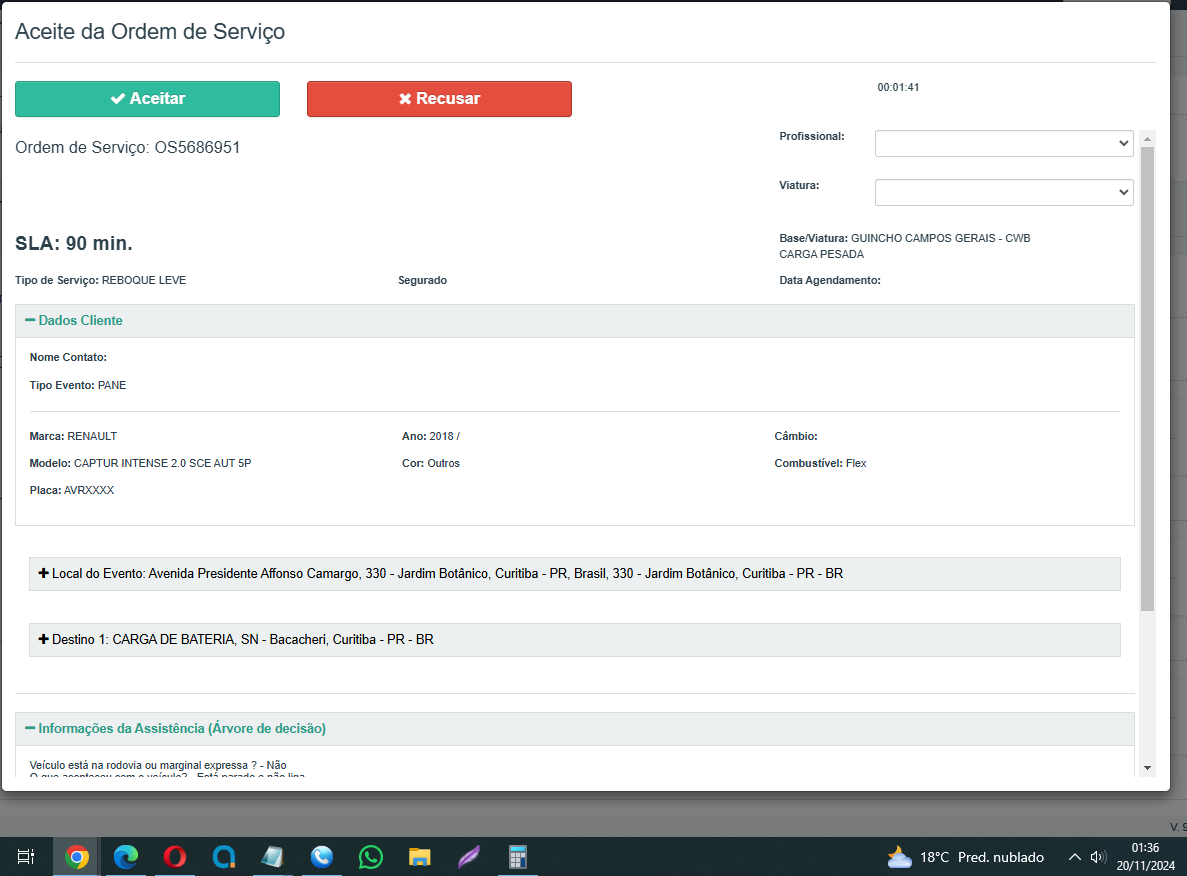Click the Segurado label
Screen dimensions: 1187x876
pyautogui.click(x=422, y=280)
